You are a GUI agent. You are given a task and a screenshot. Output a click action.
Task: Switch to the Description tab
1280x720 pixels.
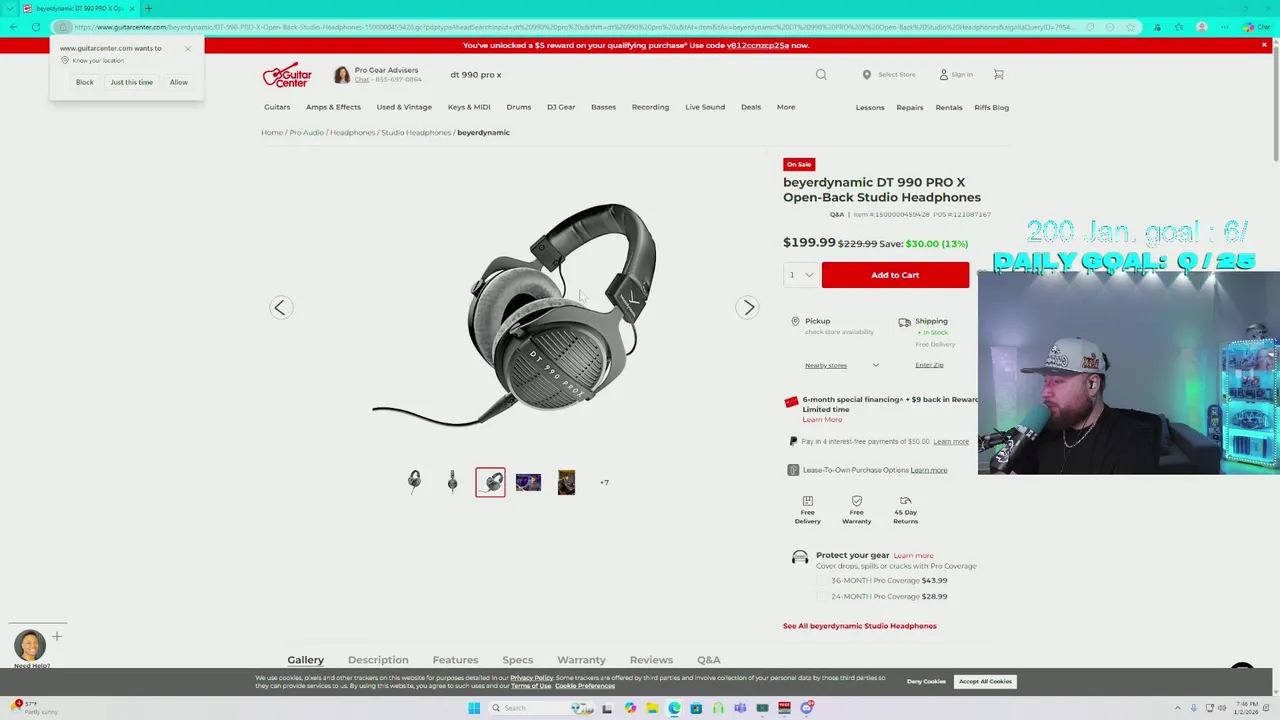pos(378,660)
